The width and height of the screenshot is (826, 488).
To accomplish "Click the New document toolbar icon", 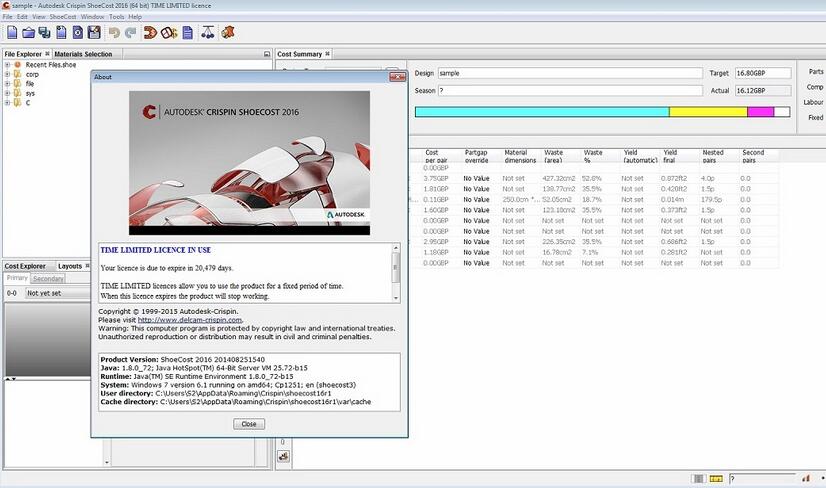I will [x=12, y=33].
